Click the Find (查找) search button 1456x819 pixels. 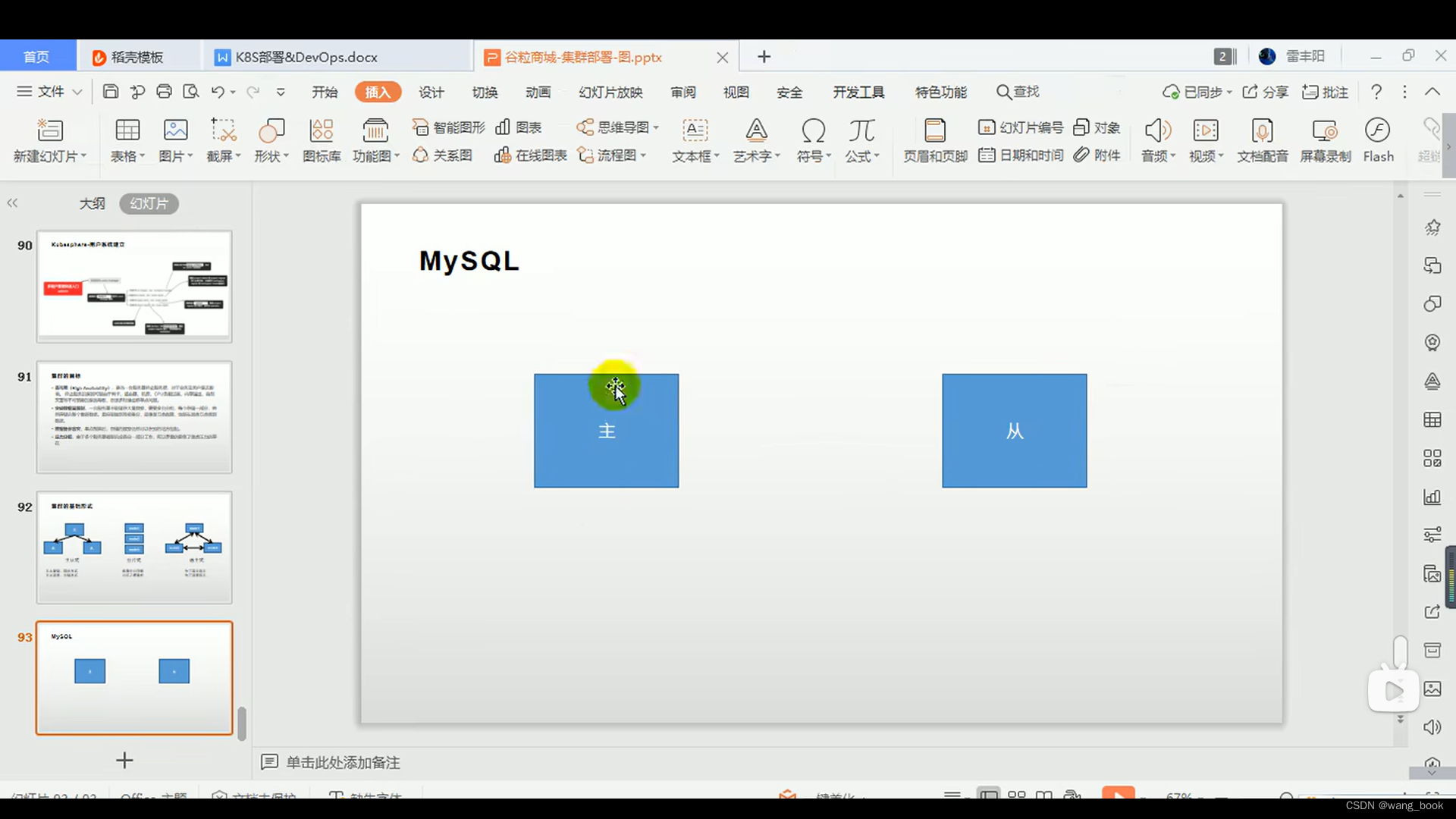click(1018, 92)
